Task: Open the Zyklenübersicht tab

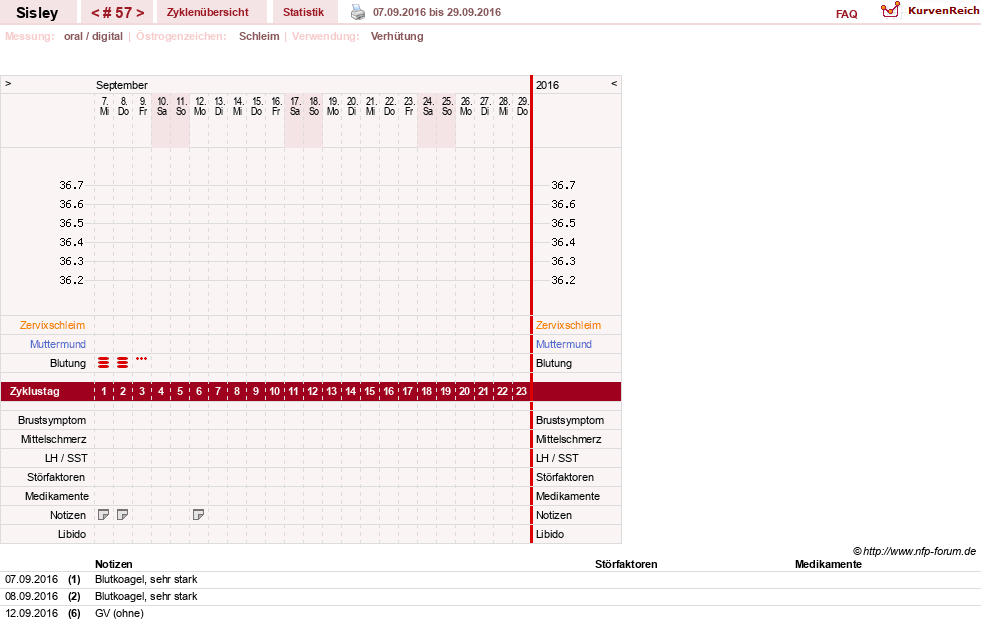Action: [x=208, y=12]
